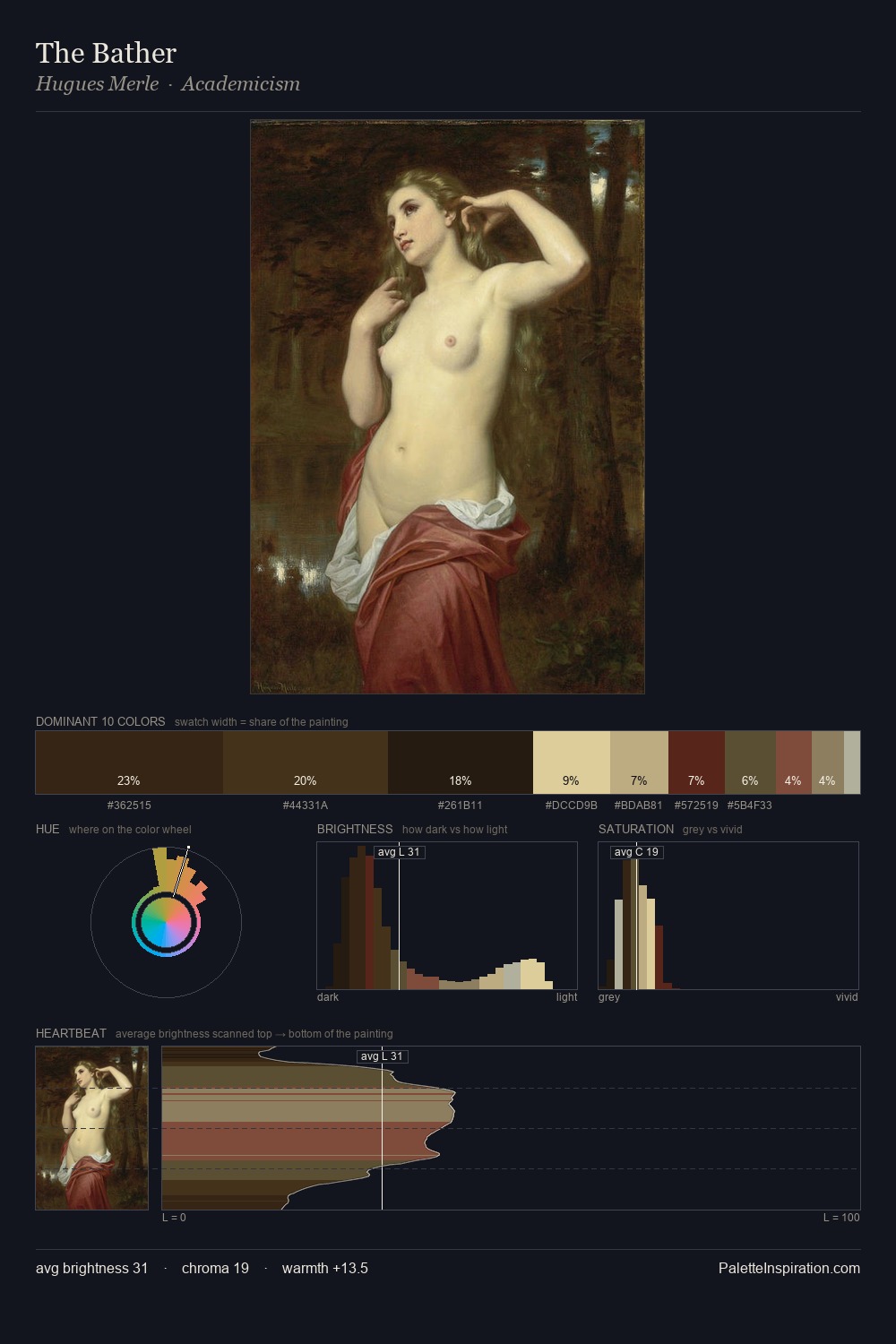This screenshot has width=896, height=1344.
Task: Choose the pale cream 9% swatch
Action: (x=572, y=762)
